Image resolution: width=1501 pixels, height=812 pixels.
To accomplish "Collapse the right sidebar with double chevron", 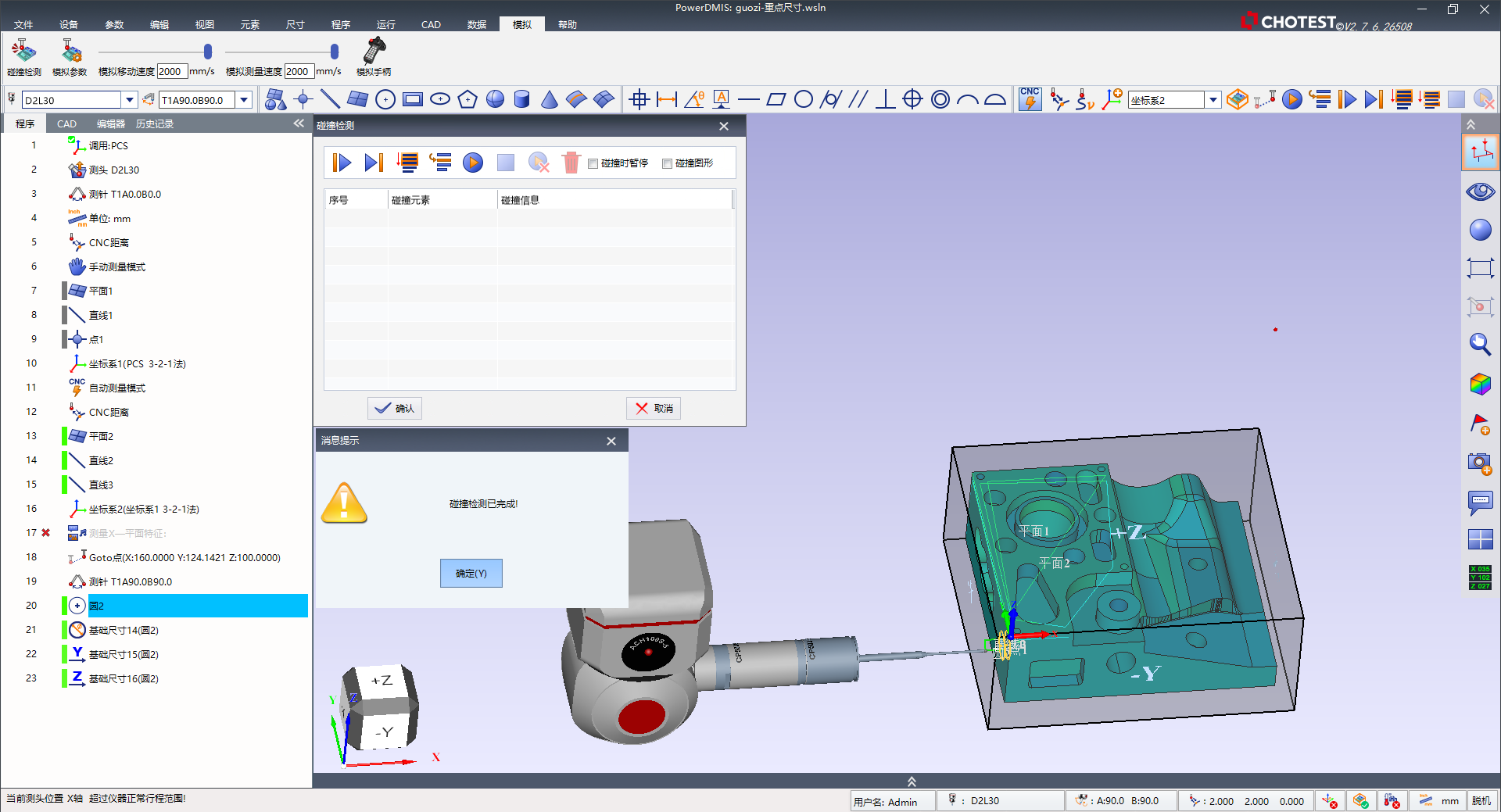I will tap(1471, 124).
